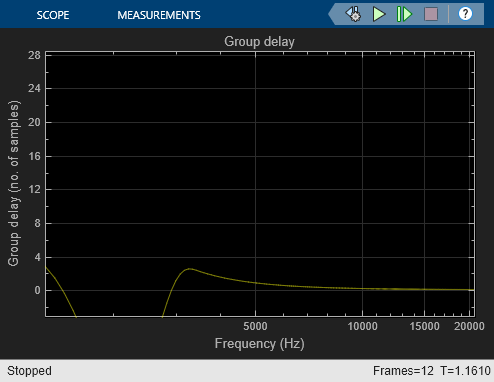Image resolution: width=494 pixels, height=382 pixels.
Task: Click the 28 y-axis tick label
Action: click(34, 55)
